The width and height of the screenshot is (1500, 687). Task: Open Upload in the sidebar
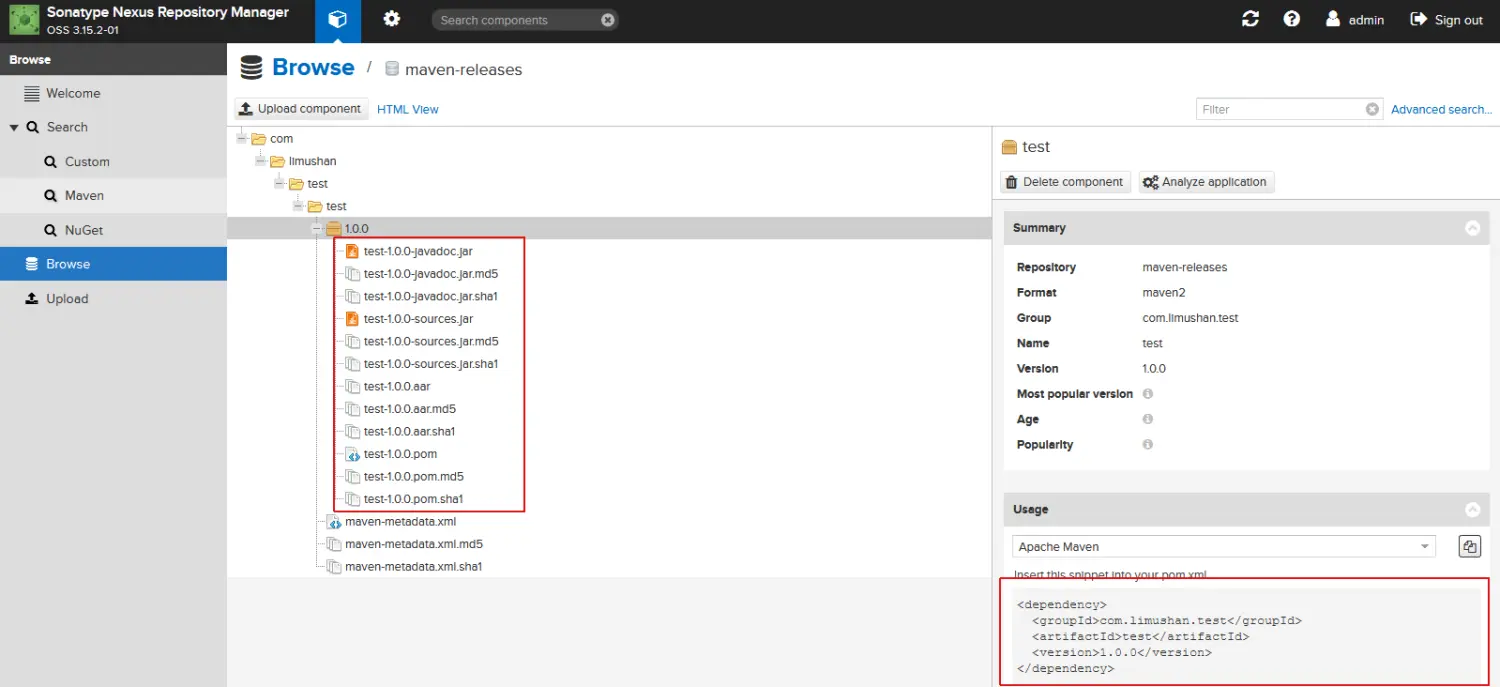pyautogui.click(x=113, y=298)
